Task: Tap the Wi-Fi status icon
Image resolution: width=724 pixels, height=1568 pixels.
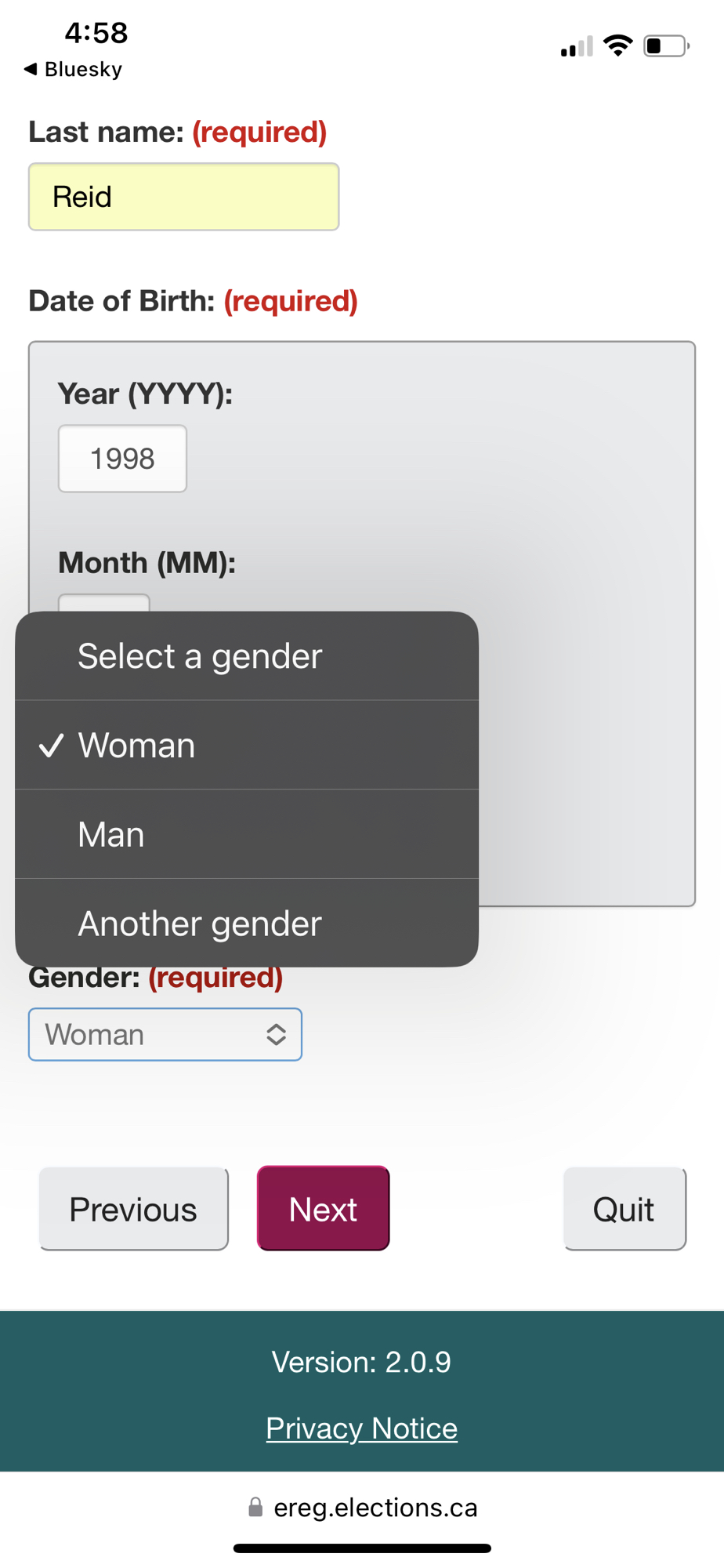Action: (x=618, y=45)
